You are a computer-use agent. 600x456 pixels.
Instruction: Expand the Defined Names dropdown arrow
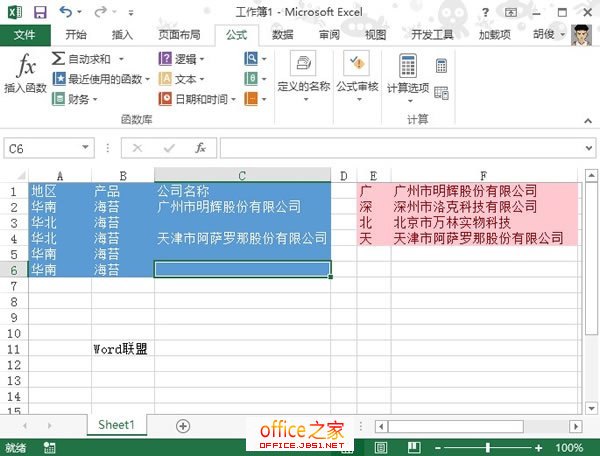click(306, 100)
